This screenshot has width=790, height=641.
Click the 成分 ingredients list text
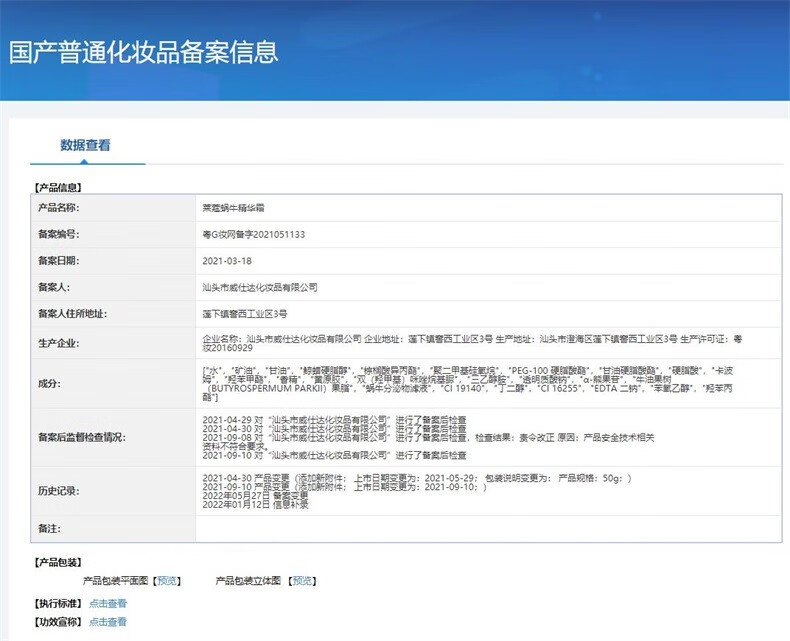[468, 383]
